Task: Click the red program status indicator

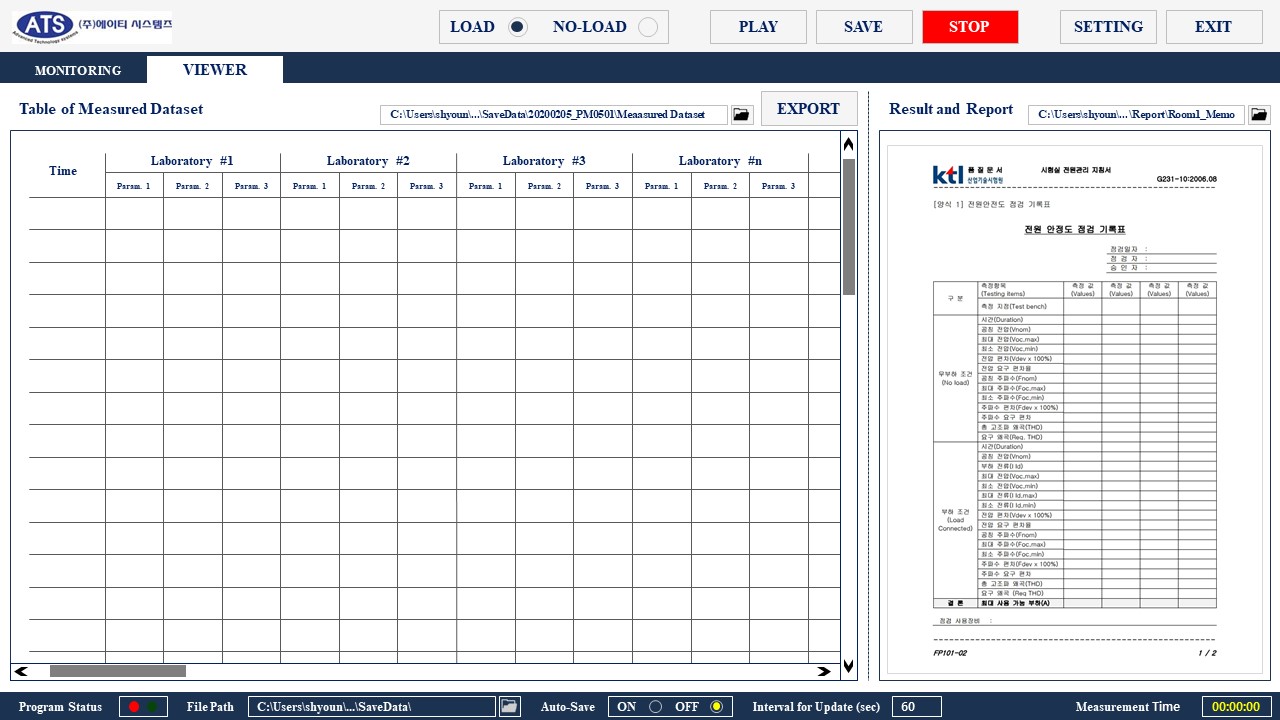Action: (134, 707)
